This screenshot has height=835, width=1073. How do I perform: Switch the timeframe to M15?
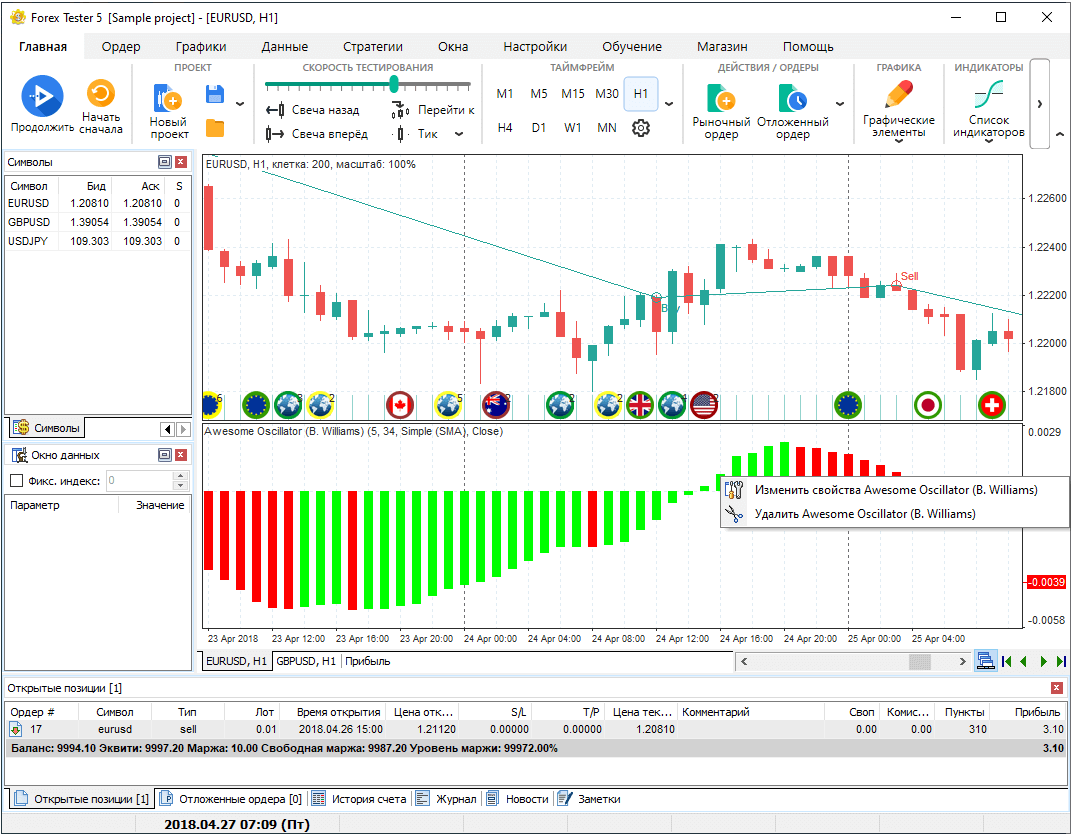pos(572,94)
